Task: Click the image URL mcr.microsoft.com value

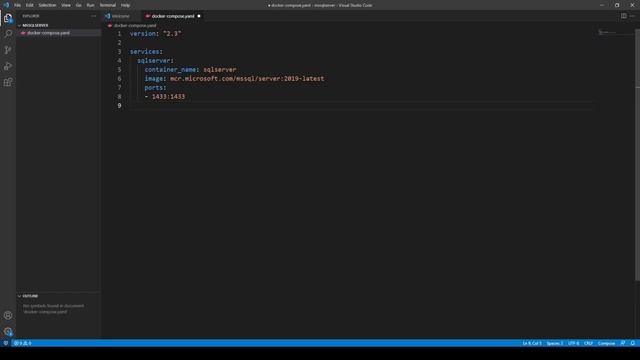Action: coord(247,78)
